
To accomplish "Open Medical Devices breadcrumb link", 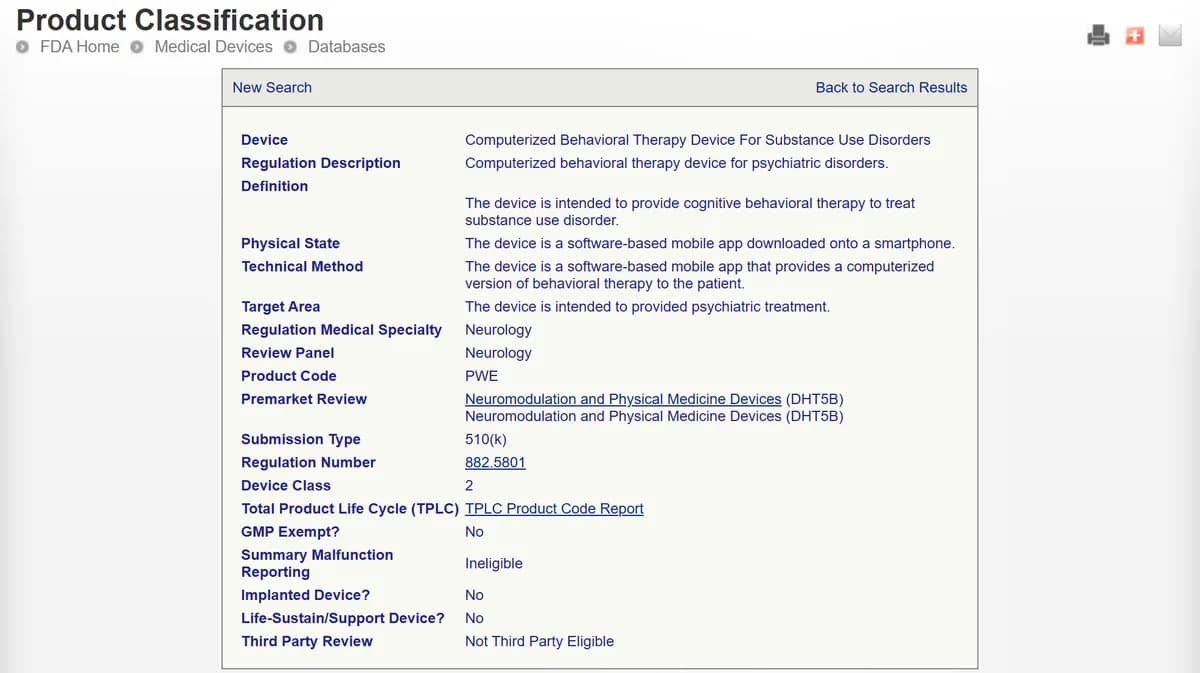I will [213, 47].
